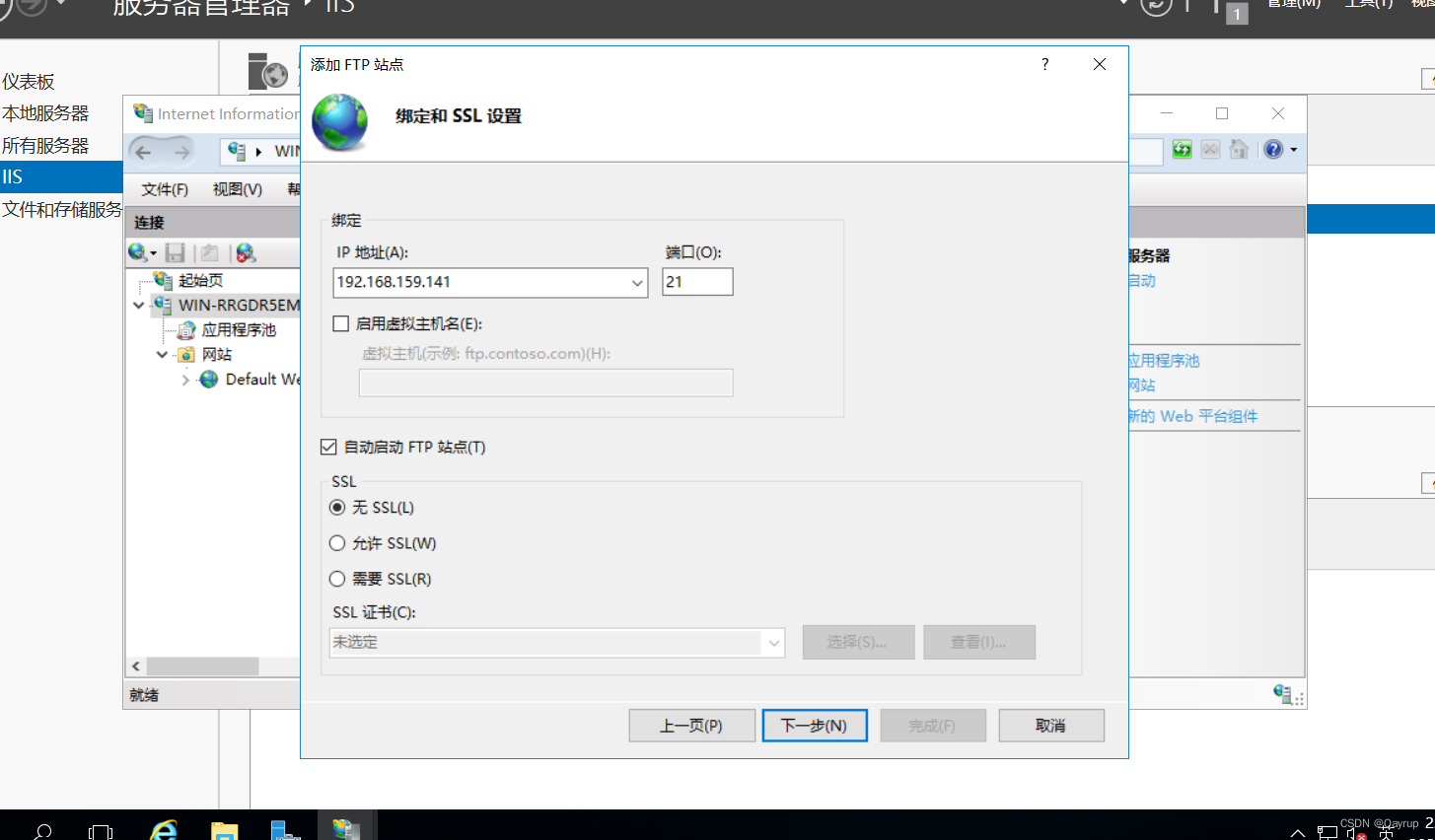Click the 应用程序池 link in Actions pane
This screenshot has height=840, width=1435.
click(x=1164, y=361)
